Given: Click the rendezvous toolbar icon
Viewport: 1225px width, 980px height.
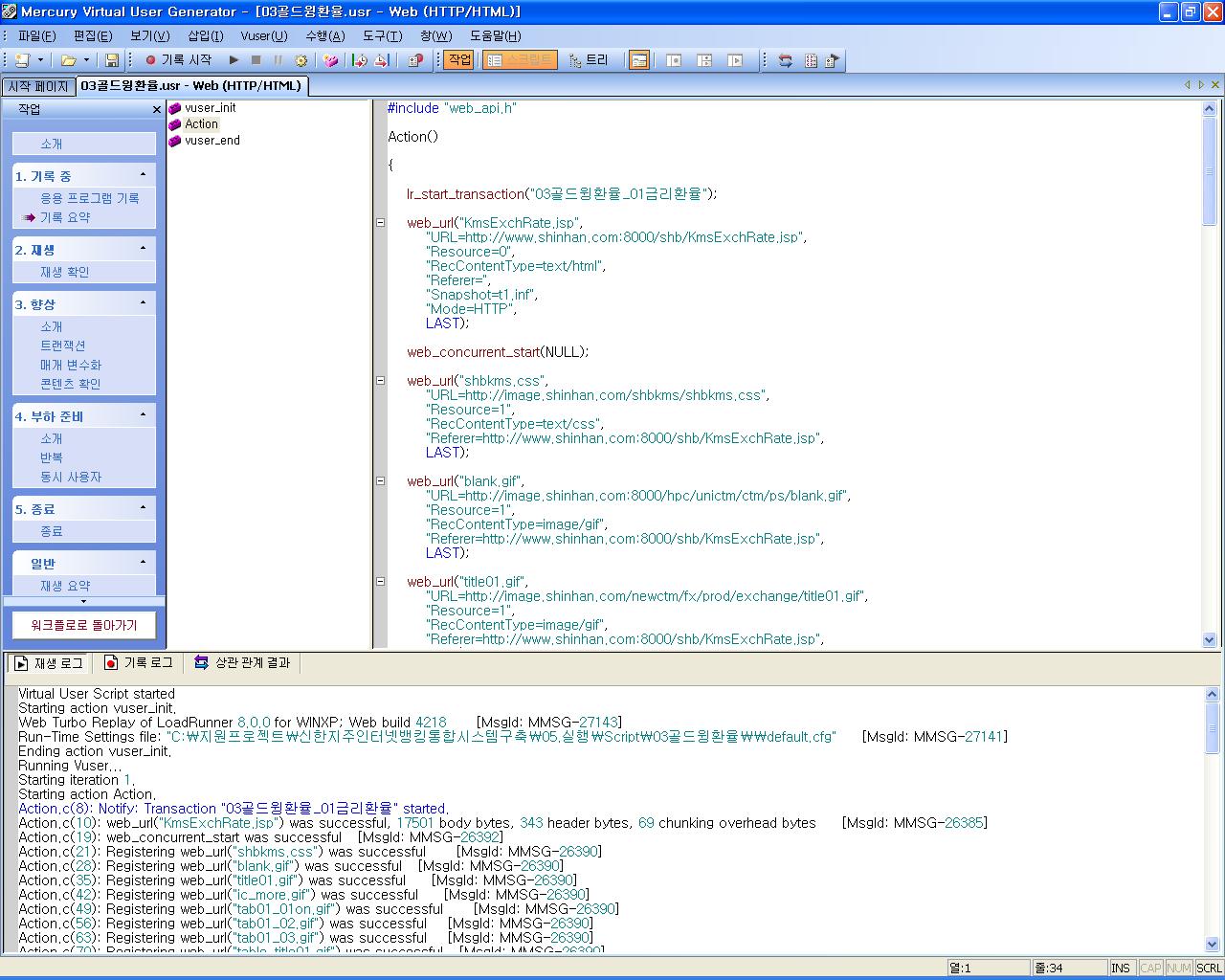Looking at the screenshot, I should (414, 60).
